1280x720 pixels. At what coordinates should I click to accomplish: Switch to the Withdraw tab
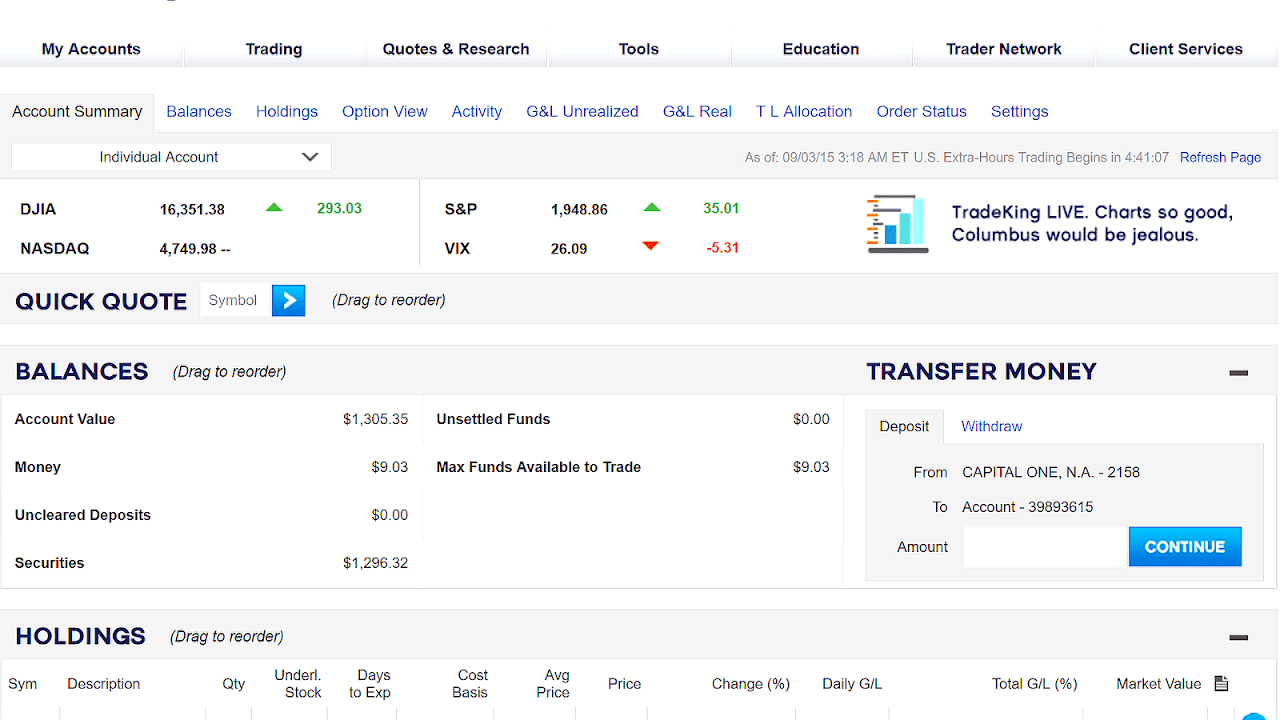(x=991, y=426)
